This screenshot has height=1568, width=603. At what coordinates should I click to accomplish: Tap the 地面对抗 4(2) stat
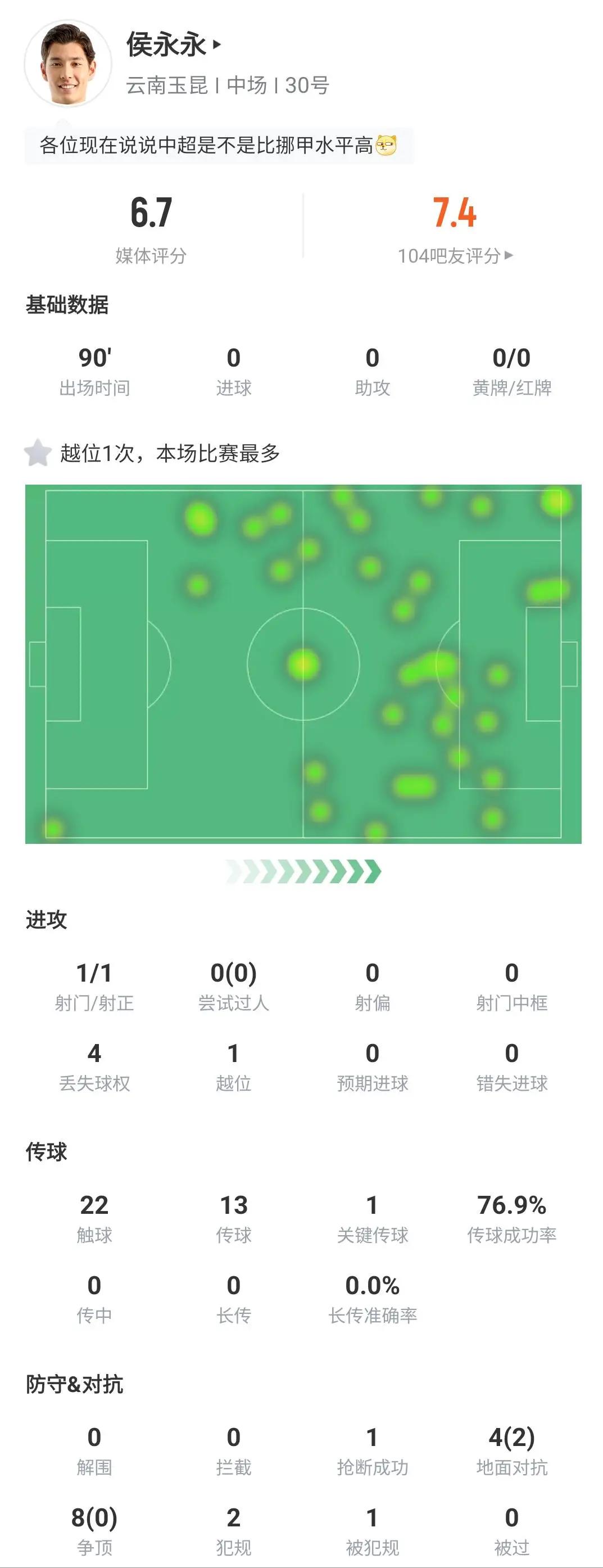(512, 1451)
